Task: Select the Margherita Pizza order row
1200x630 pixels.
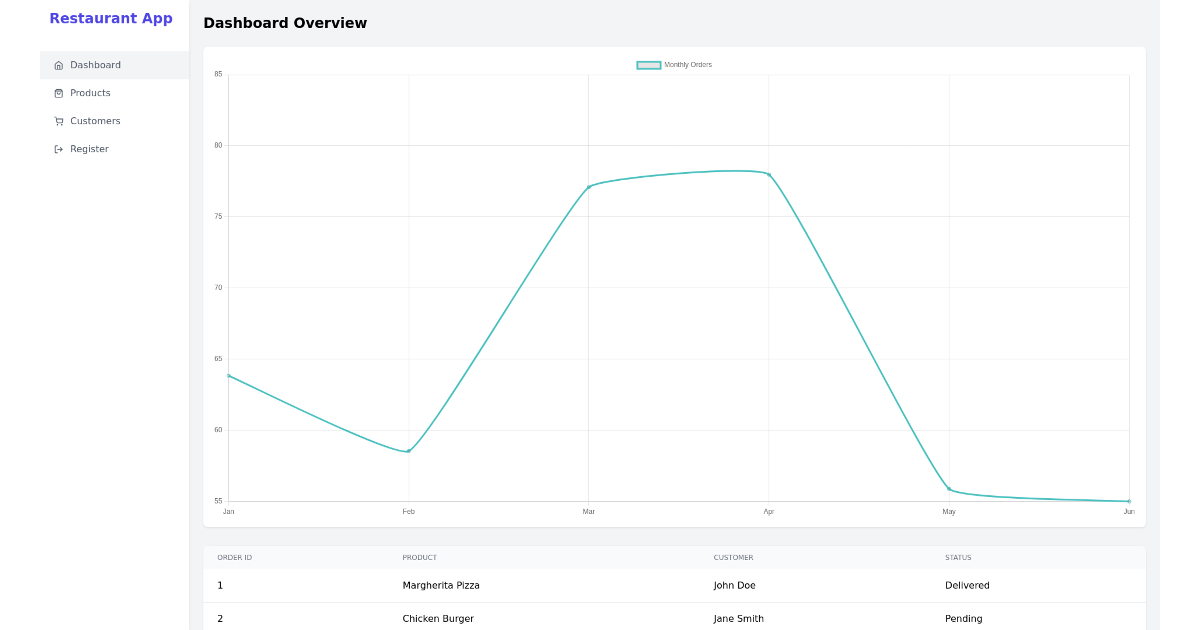Action: [x=441, y=586]
